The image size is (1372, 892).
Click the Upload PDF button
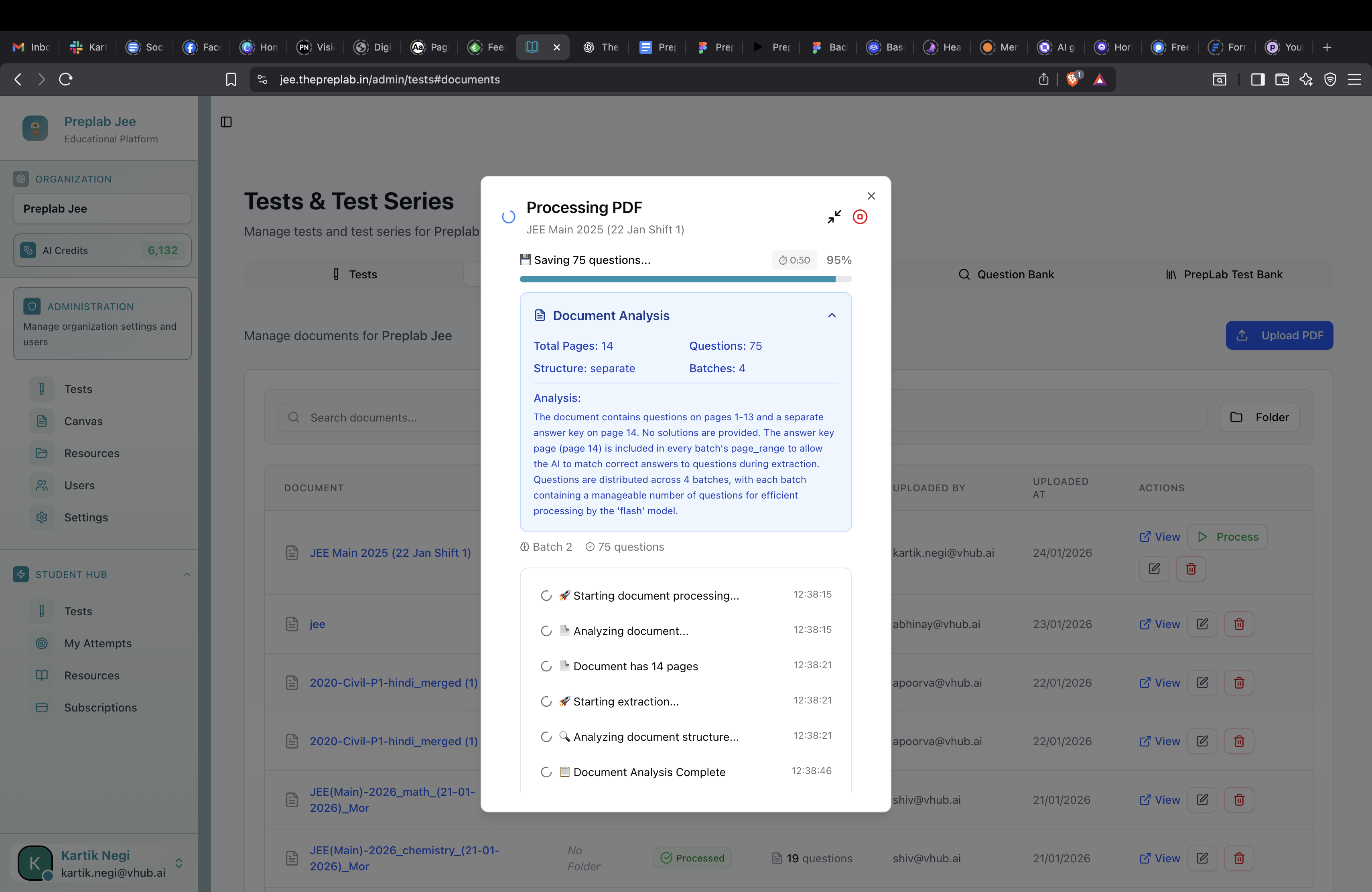coord(1279,335)
